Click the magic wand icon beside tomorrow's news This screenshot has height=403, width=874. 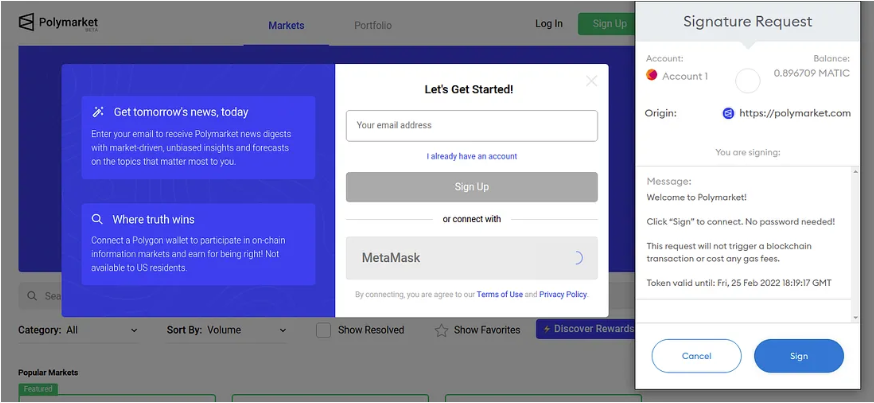[x=98, y=112]
